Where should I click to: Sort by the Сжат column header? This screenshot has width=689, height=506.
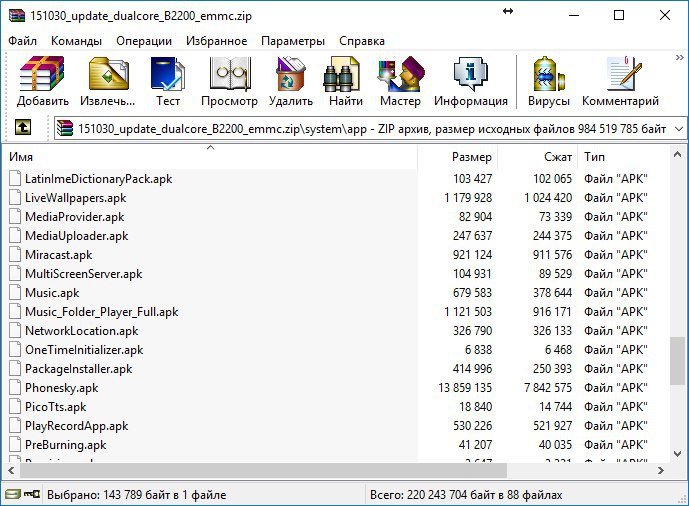[x=537, y=157]
